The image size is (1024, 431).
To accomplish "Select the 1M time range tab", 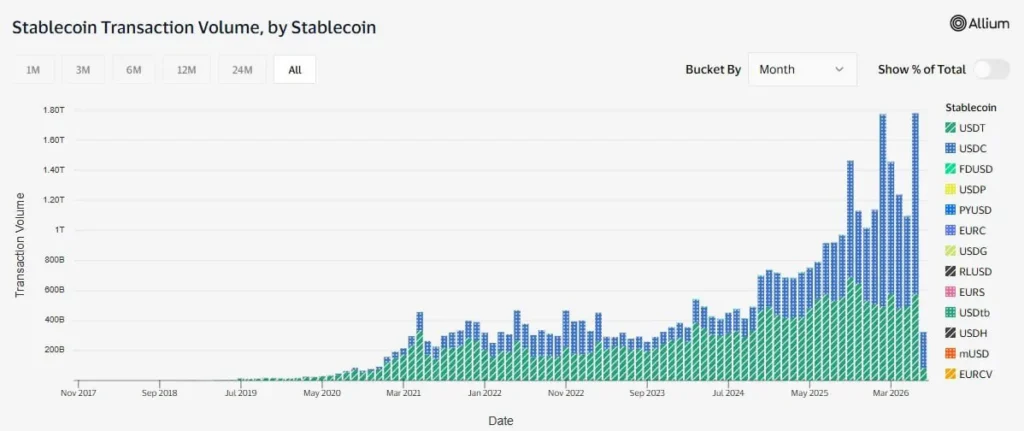I will [x=33, y=70].
